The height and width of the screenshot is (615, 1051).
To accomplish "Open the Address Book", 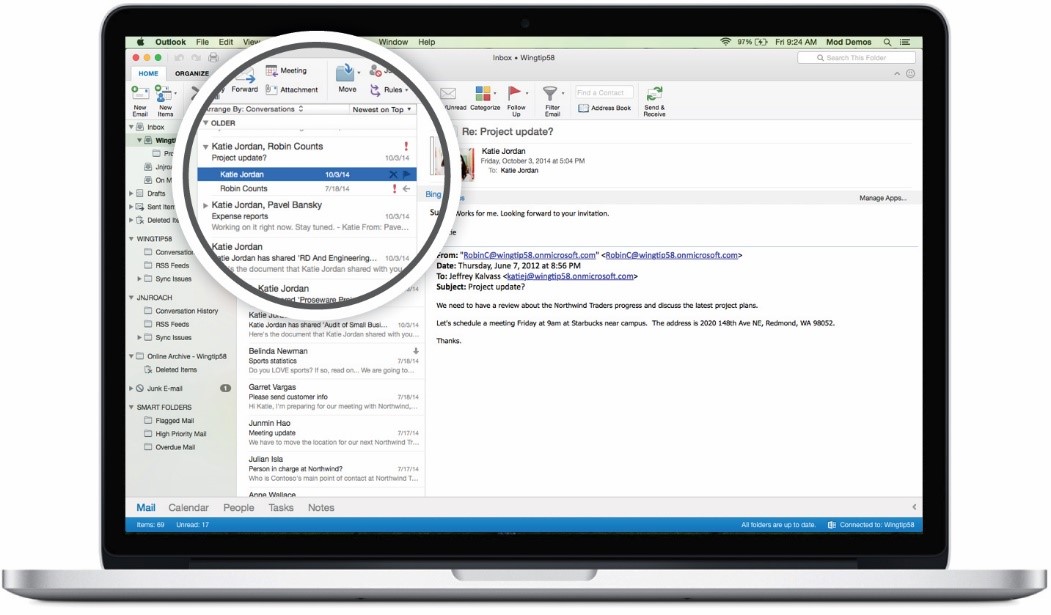I will click(x=605, y=106).
